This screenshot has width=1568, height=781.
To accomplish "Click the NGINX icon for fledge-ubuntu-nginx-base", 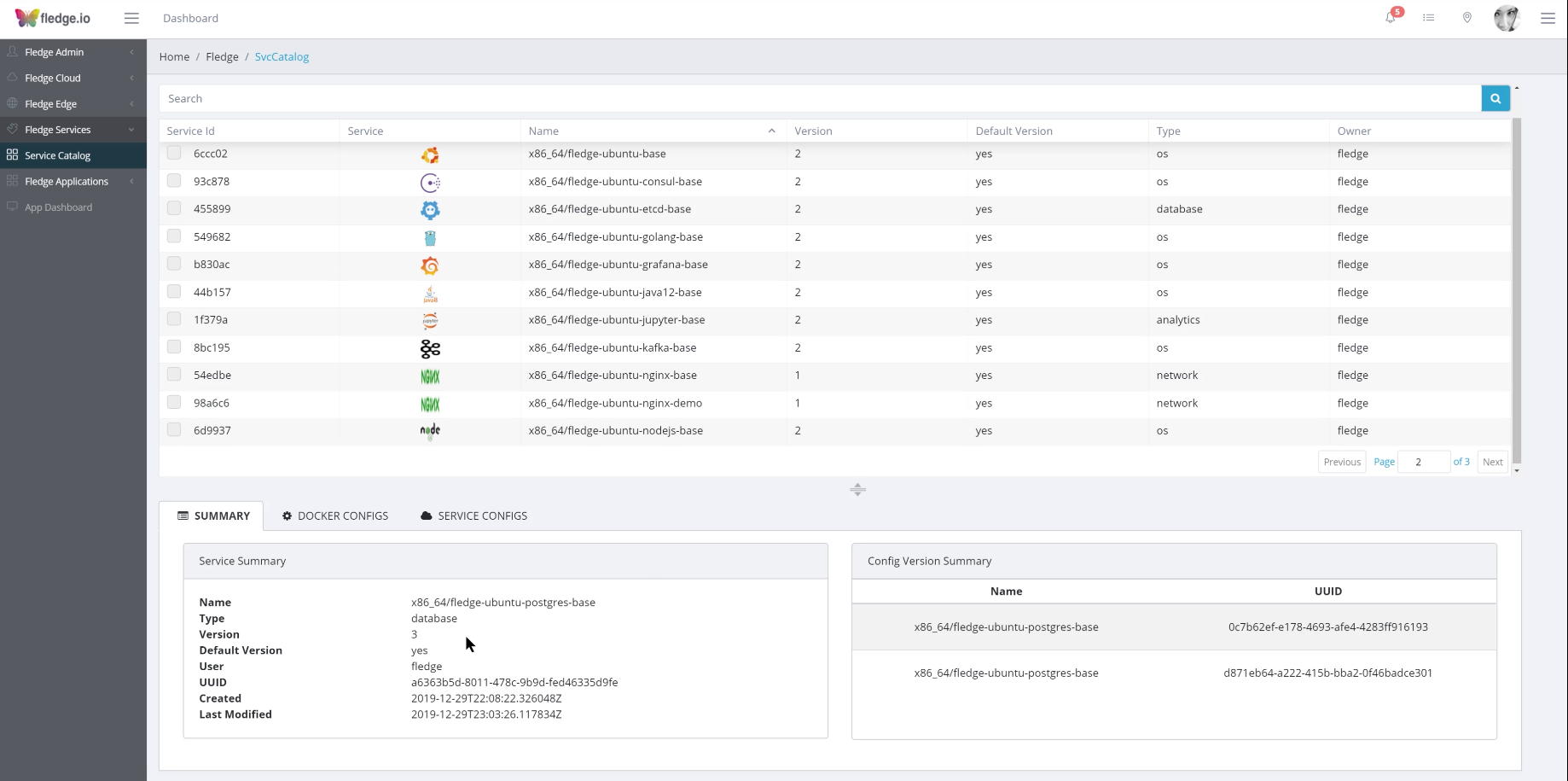I will point(430,376).
